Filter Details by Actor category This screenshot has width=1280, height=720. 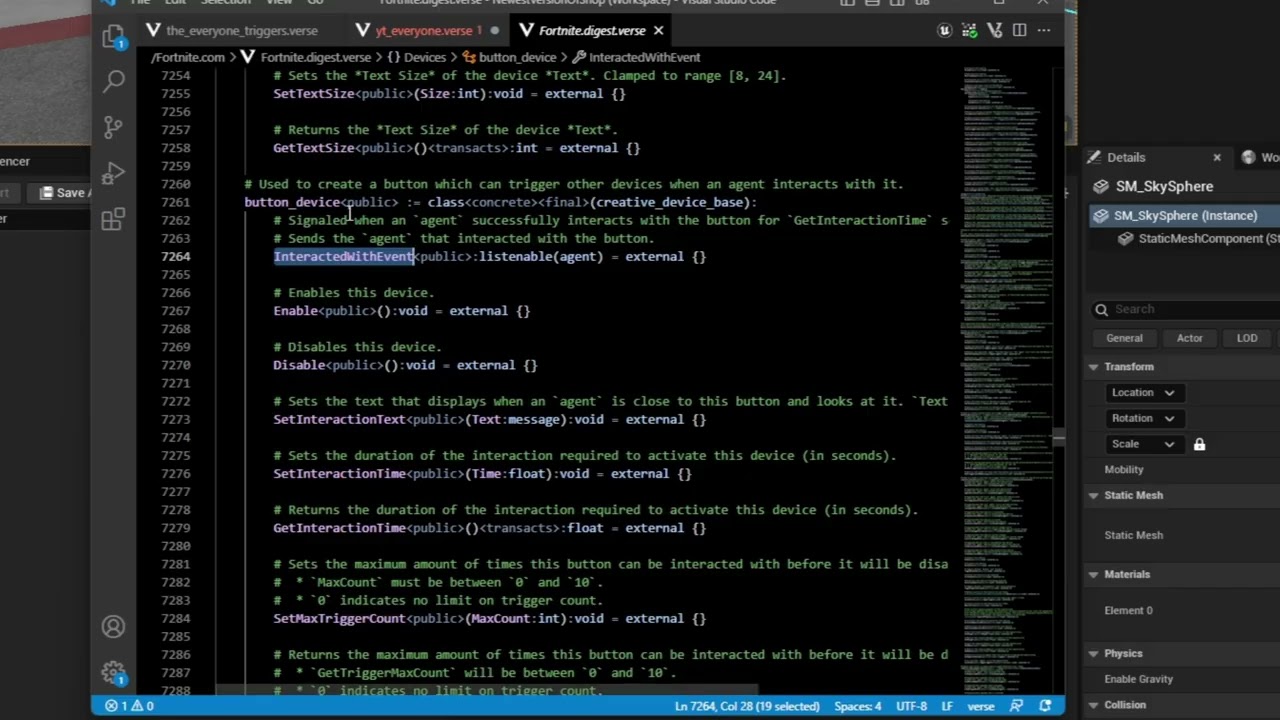pyautogui.click(x=1189, y=338)
